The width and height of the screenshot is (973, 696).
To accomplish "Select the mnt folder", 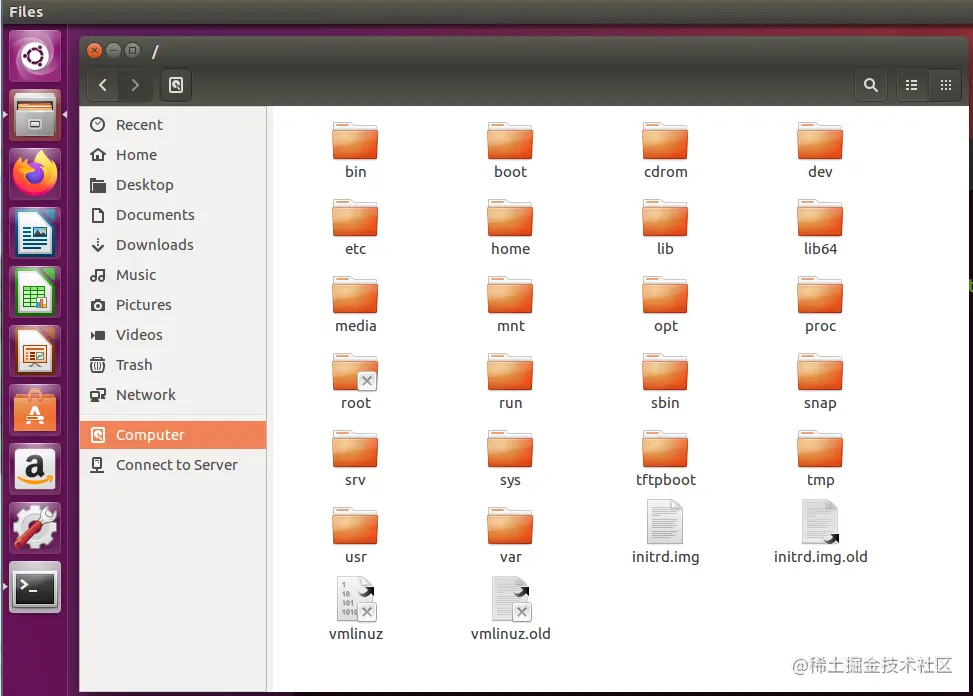I will (x=510, y=305).
